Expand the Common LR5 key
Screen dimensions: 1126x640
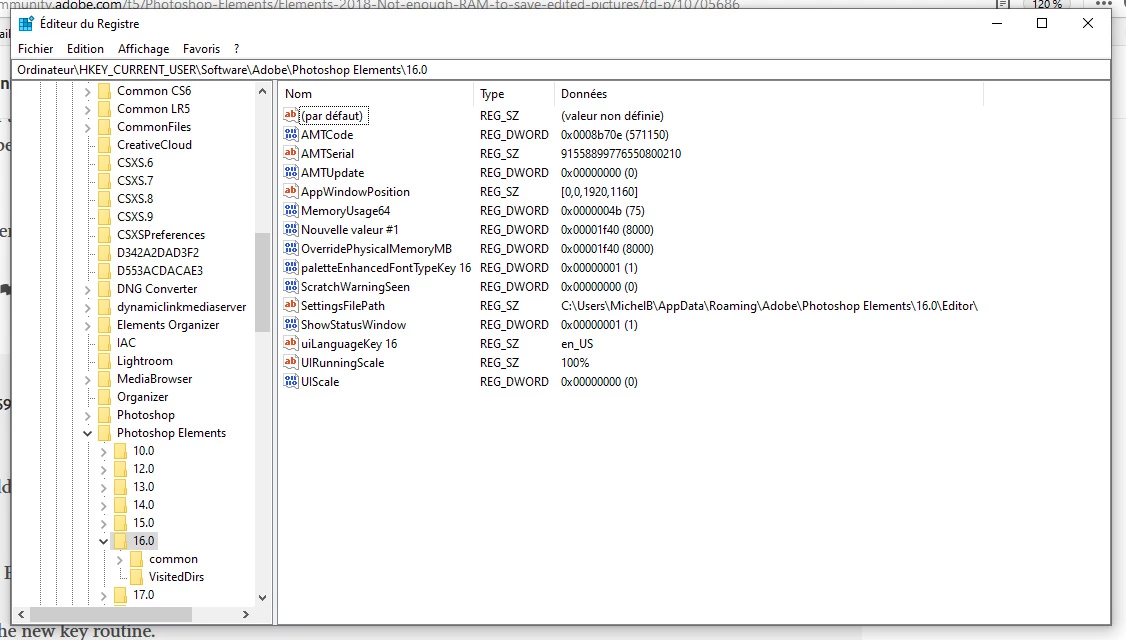(88, 109)
